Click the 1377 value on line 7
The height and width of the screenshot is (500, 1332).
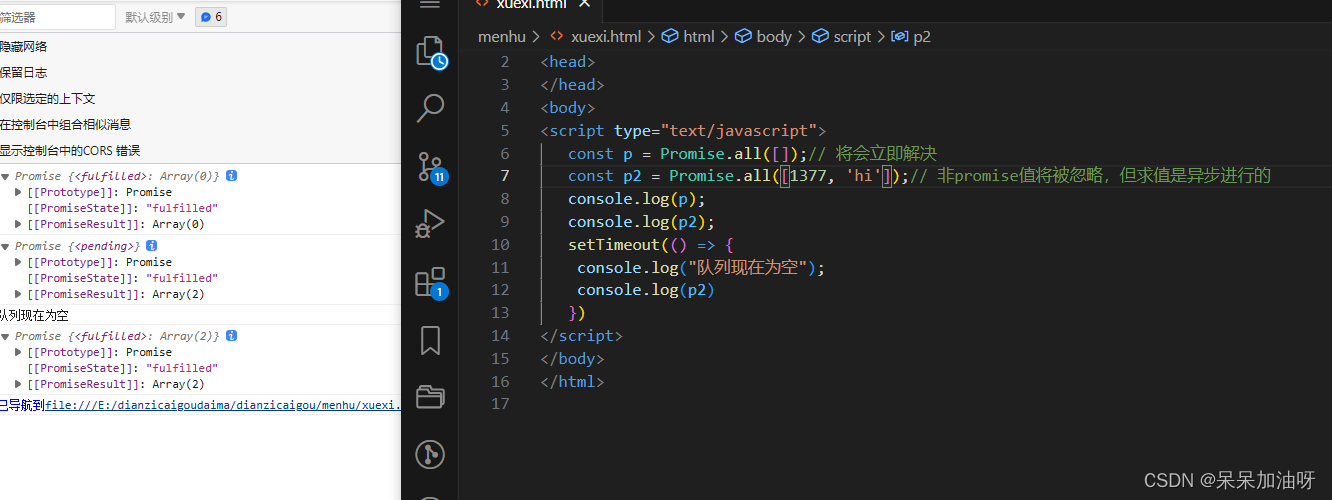click(809, 176)
